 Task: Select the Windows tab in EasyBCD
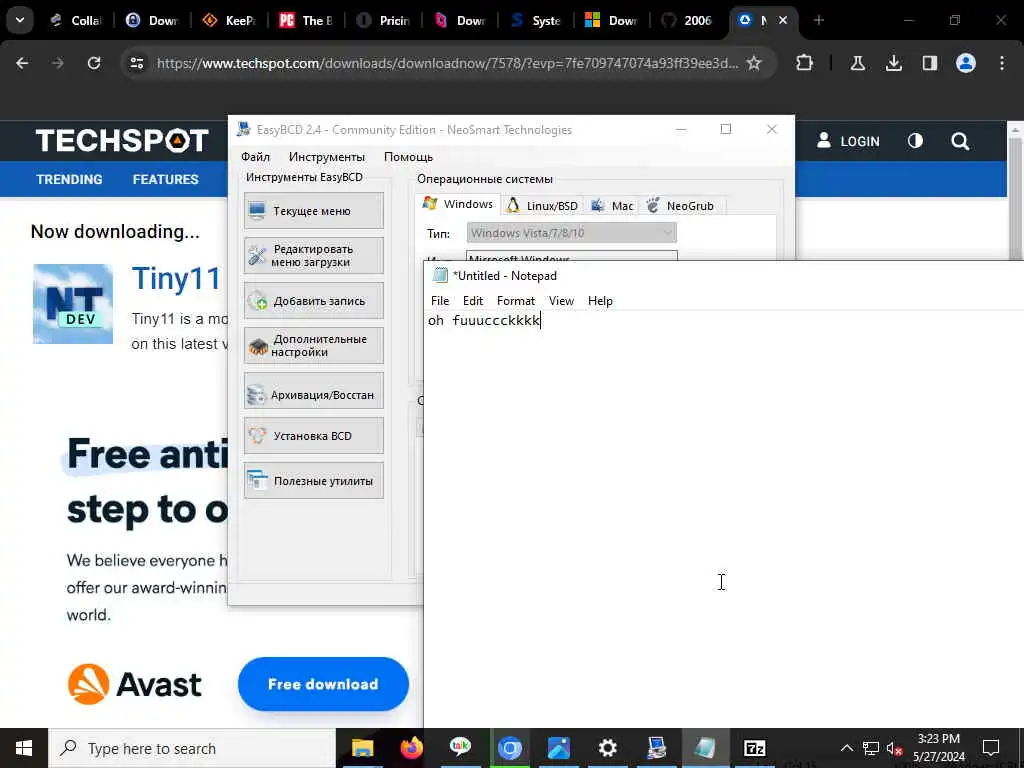[458, 204]
